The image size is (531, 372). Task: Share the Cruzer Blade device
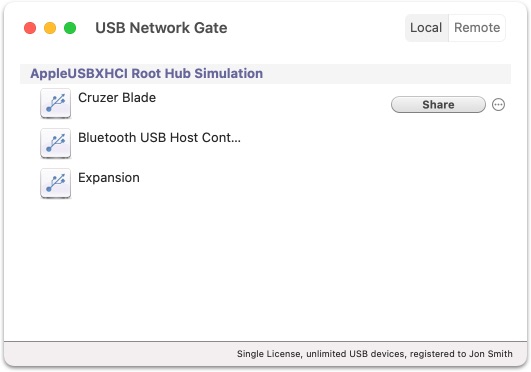tap(438, 104)
